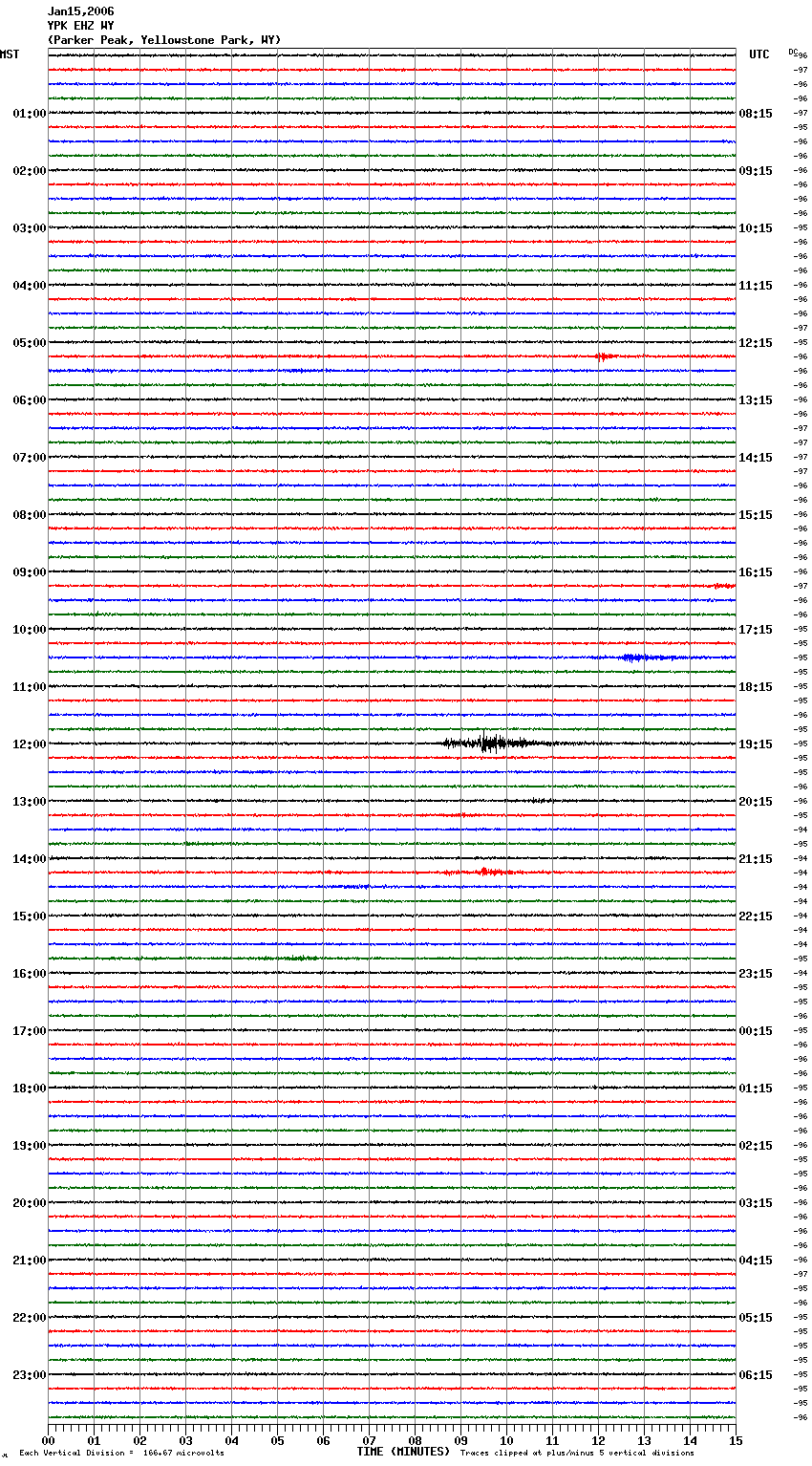Click the 04:15 UTC time label
This screenshot has width=812, height=1466.
tap(756, 1261)
